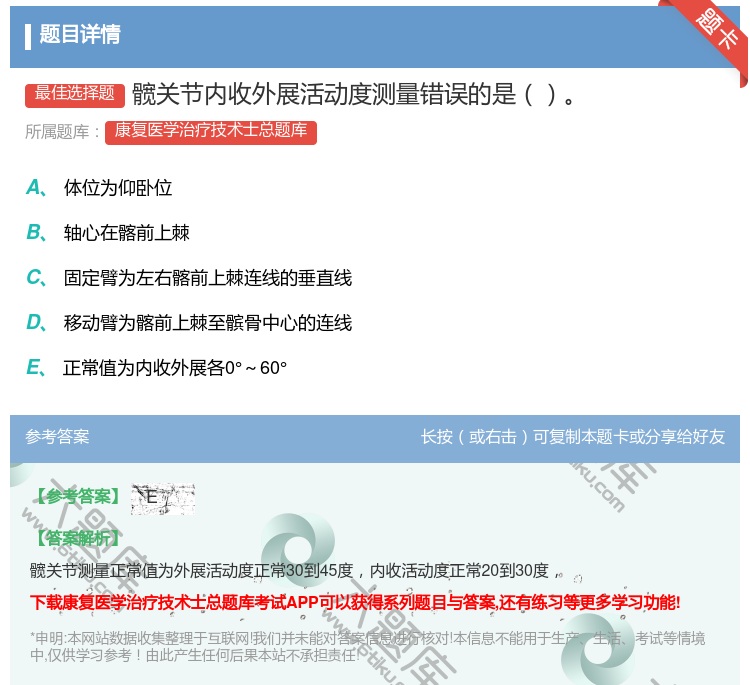Click the gray 申明 disclaimer text

[367, 647]
